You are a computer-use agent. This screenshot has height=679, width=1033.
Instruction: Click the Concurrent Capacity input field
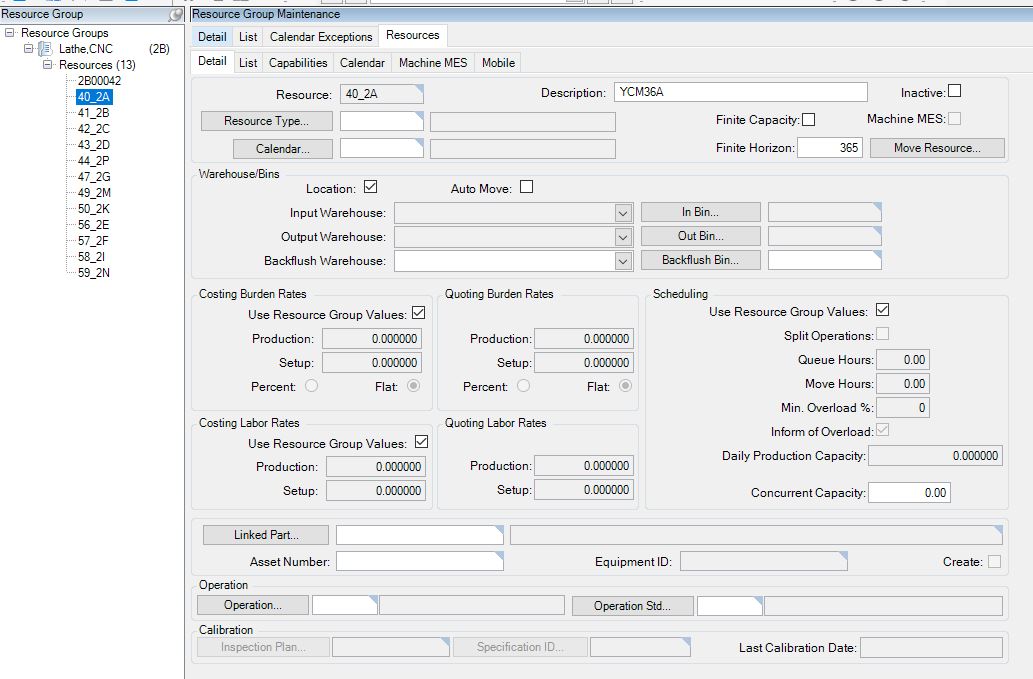click(x=909, y=493)
